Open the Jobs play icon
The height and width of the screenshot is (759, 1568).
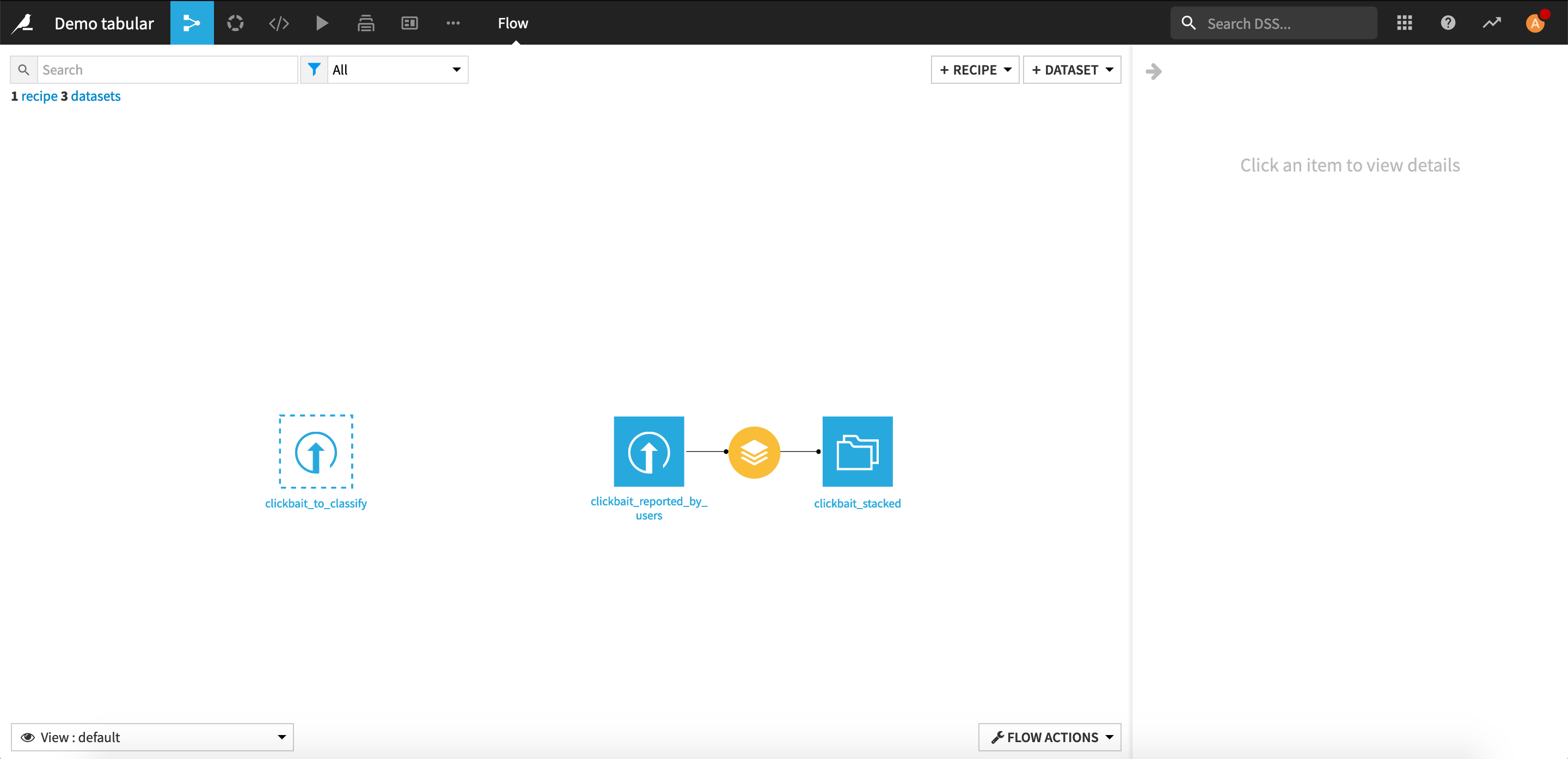point(322,23)
